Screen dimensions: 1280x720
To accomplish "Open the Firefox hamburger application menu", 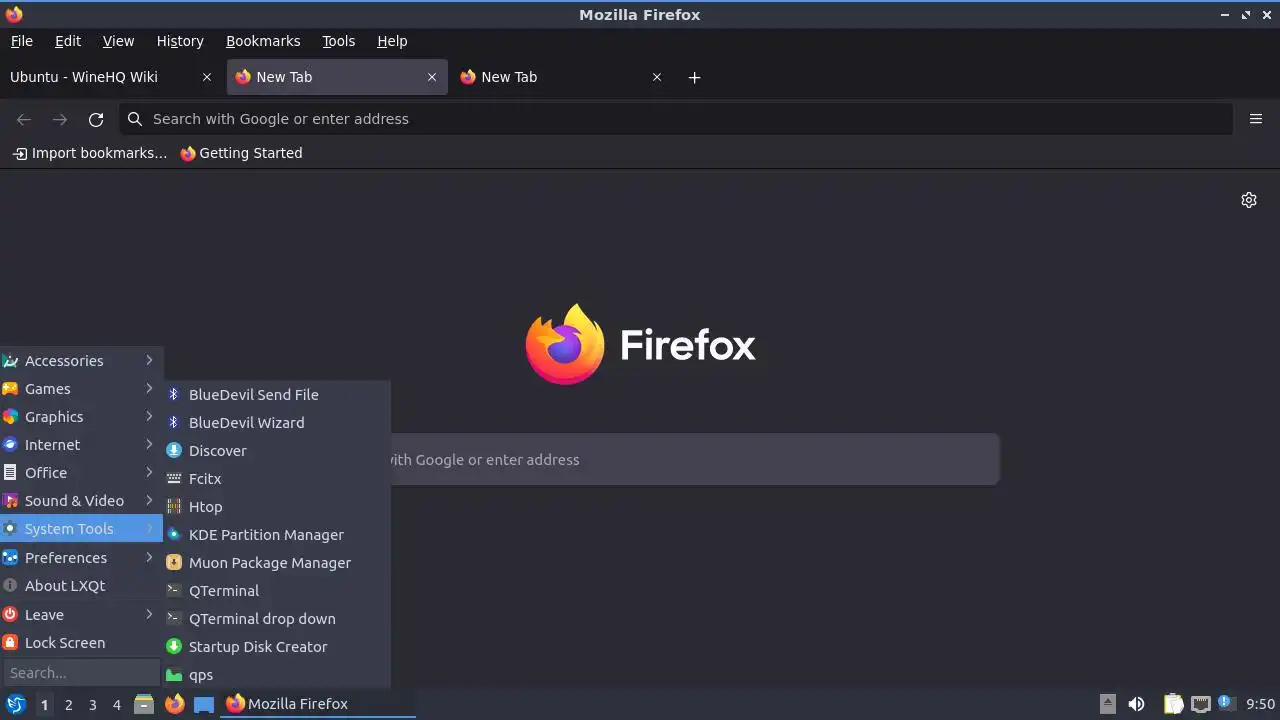I will point(1256,119).
